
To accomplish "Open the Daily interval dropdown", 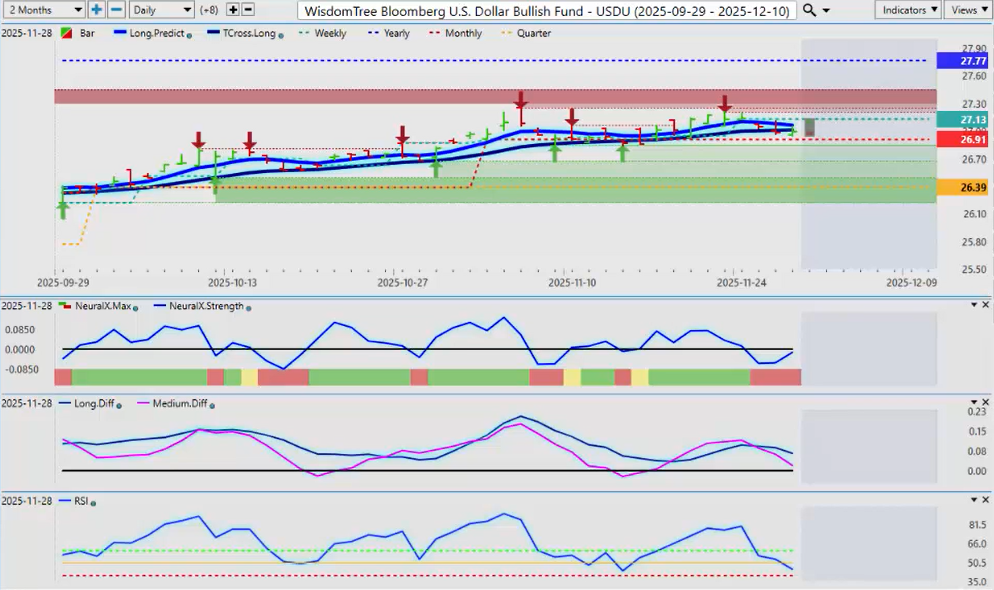I will pos(161,9).
